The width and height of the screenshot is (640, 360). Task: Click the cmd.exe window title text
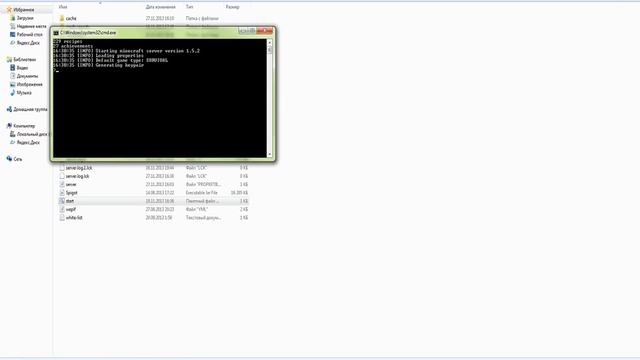(x=88, y=33)
